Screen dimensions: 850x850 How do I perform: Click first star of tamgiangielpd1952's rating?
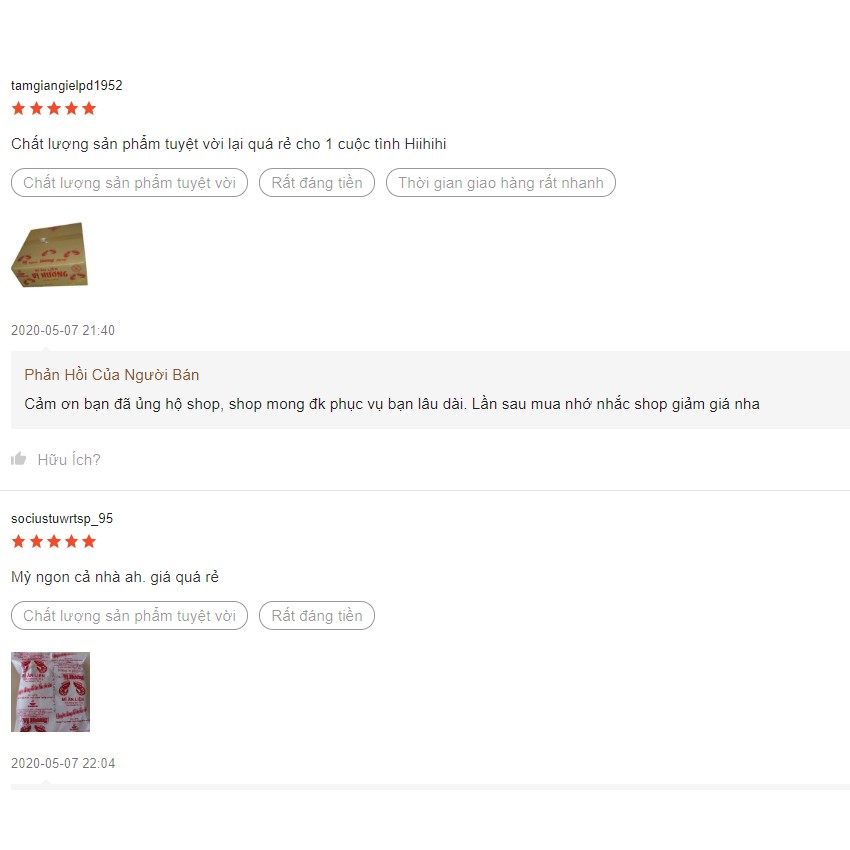[18, 108]
